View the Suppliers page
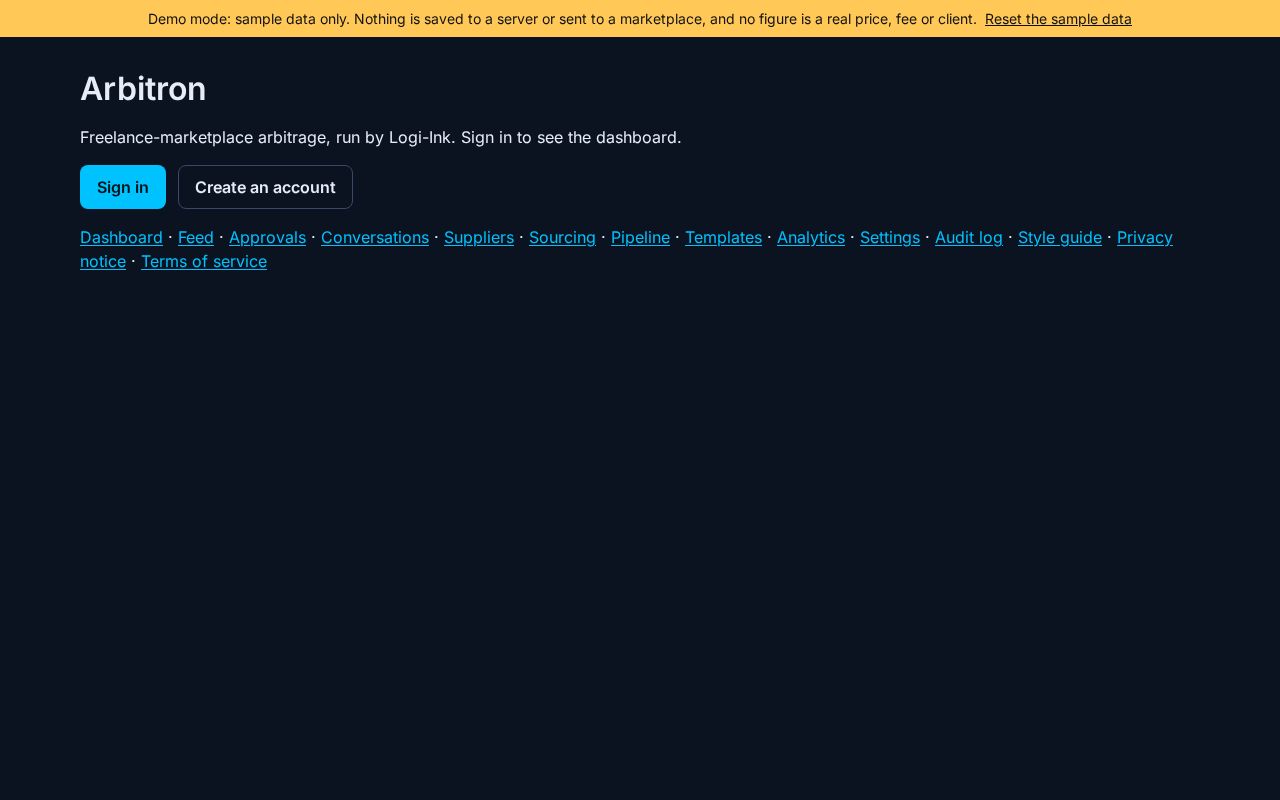The width and height of the screenshot is (1280, 800). [x=479, y=237]
